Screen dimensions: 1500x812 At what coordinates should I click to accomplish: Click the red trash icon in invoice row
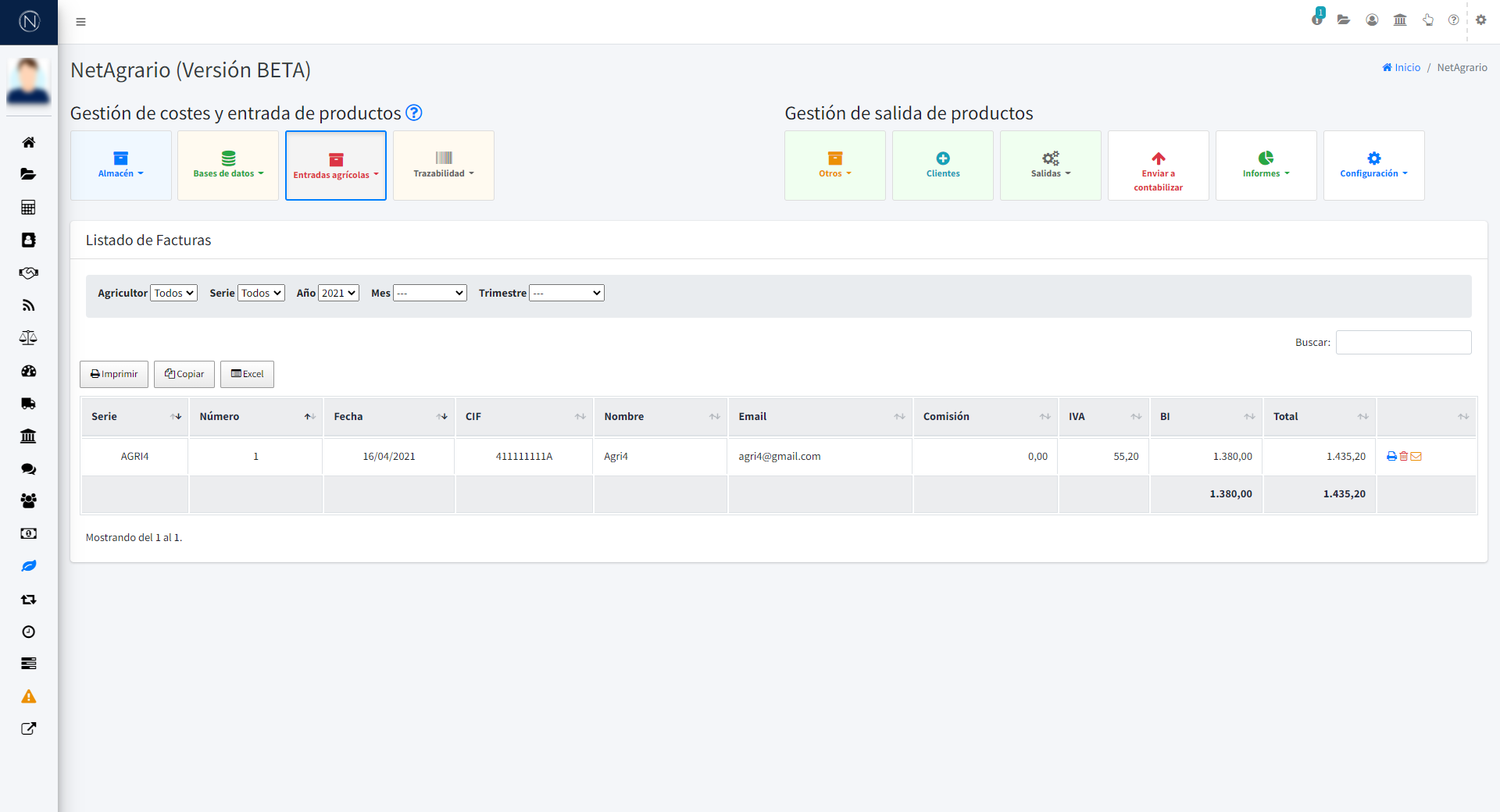pos(1404,457)
